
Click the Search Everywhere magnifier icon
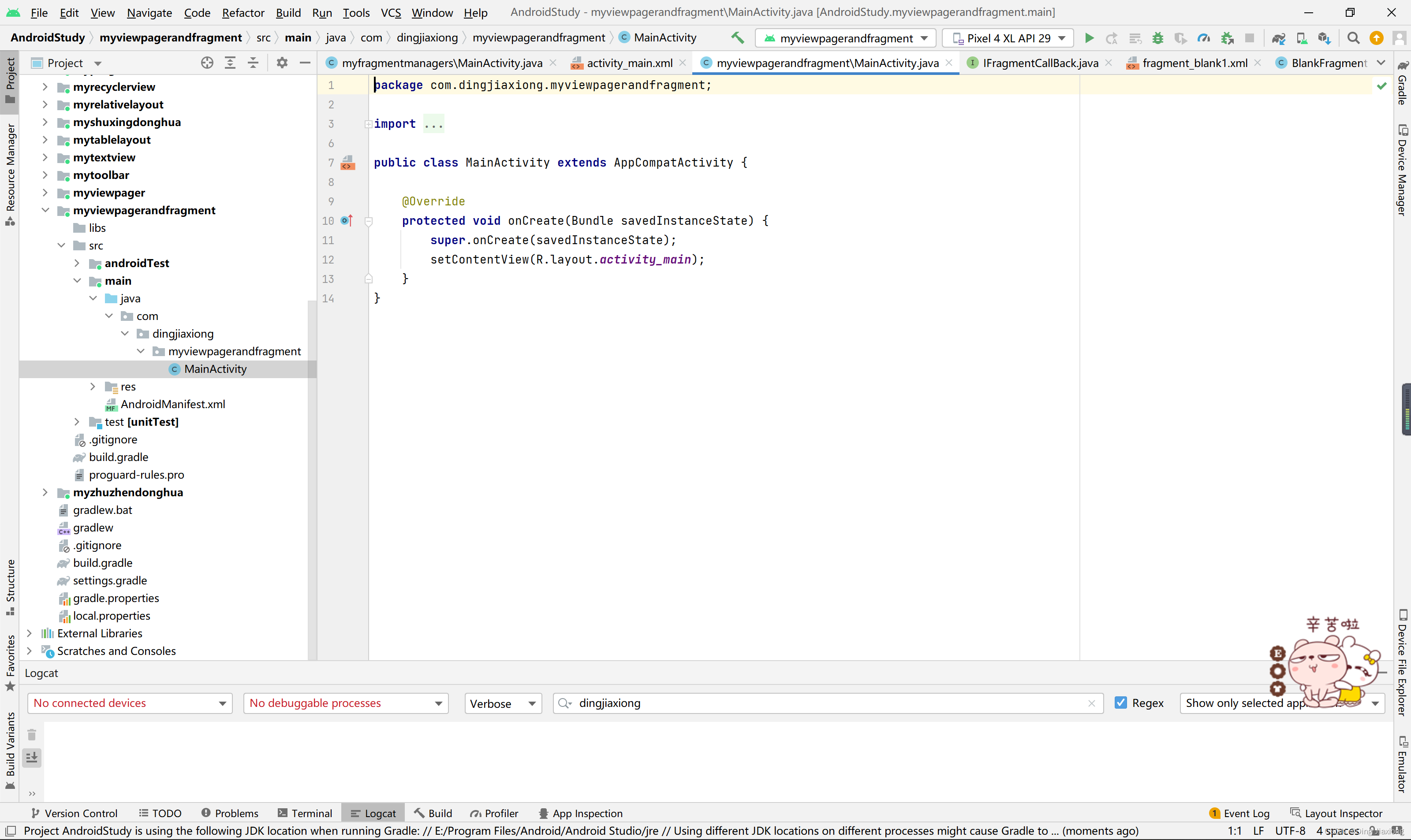click(x=1353, y=38)
